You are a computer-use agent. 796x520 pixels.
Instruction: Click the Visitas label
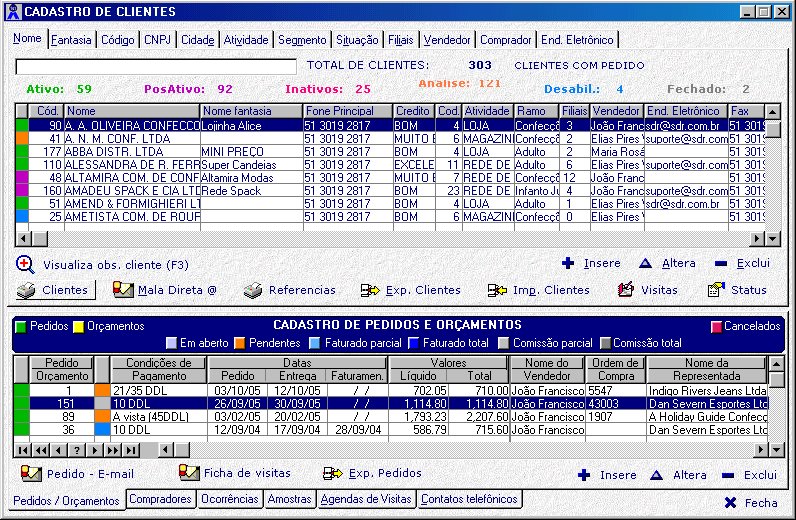[659, 290]
